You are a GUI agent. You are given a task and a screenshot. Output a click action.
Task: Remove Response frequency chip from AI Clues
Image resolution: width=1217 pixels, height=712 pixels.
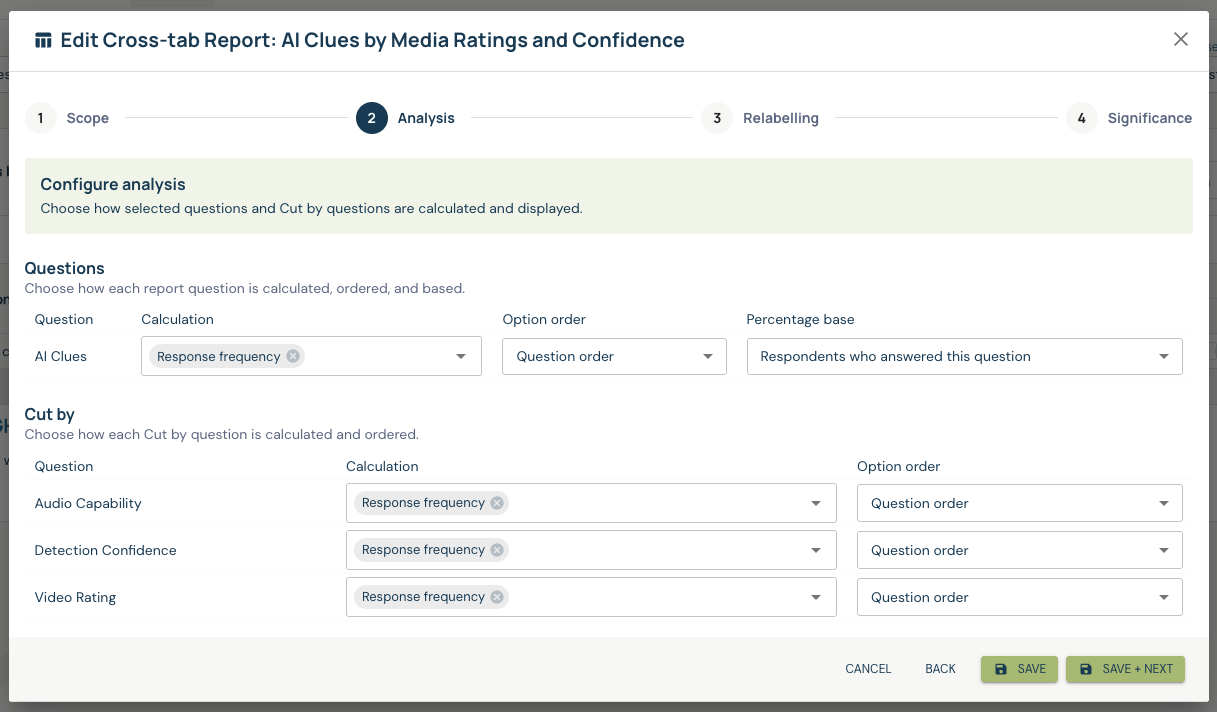[x=292, y=356]
